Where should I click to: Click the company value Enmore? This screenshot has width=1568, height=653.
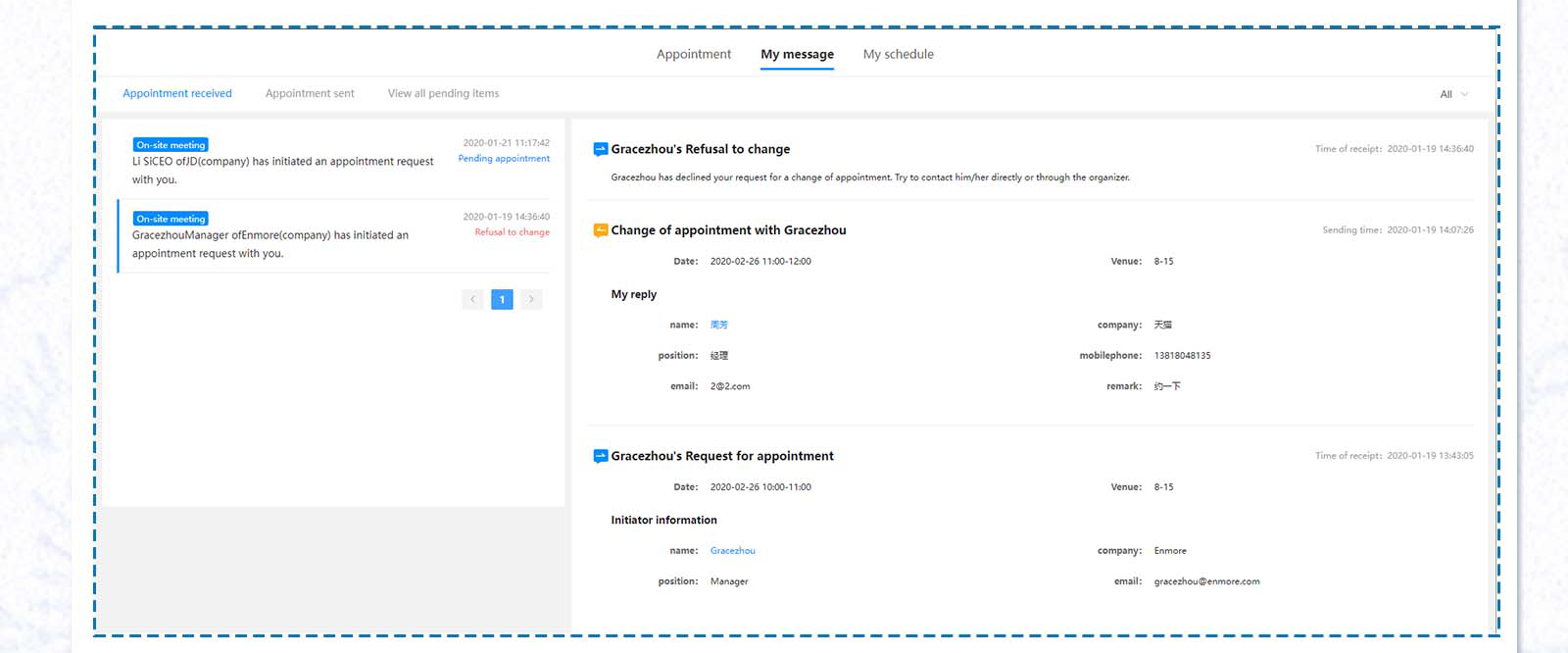[x=1170, y=551]
